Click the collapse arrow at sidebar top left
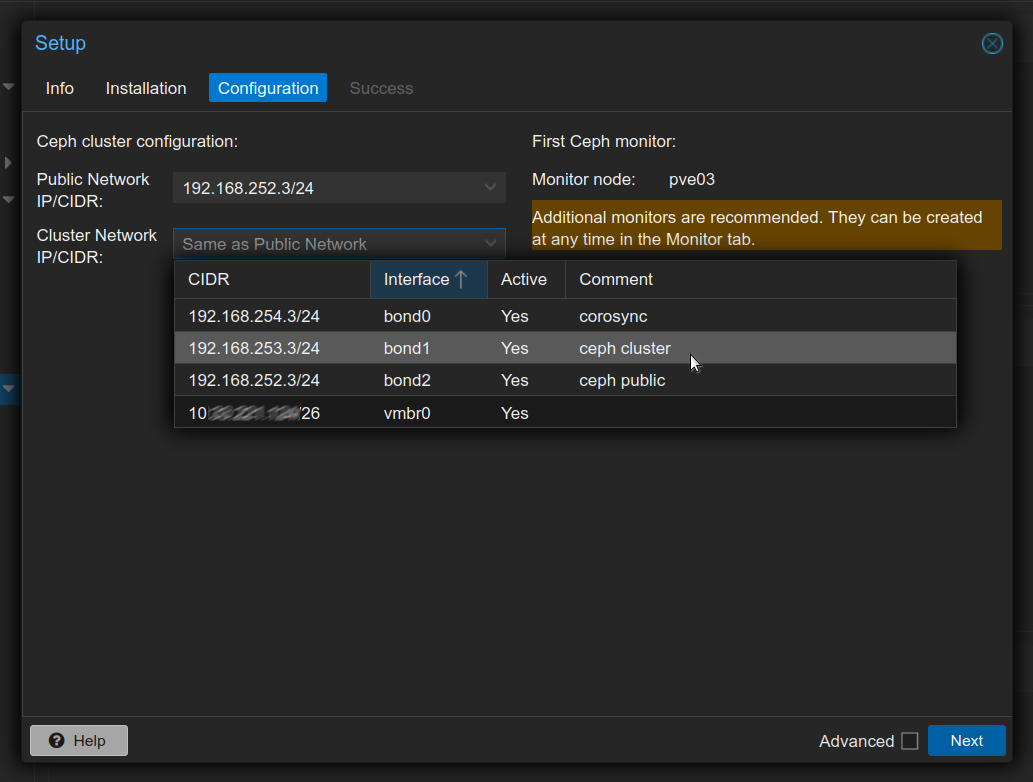The height and width of the screenshot is (782, 1033). [8, 86]
